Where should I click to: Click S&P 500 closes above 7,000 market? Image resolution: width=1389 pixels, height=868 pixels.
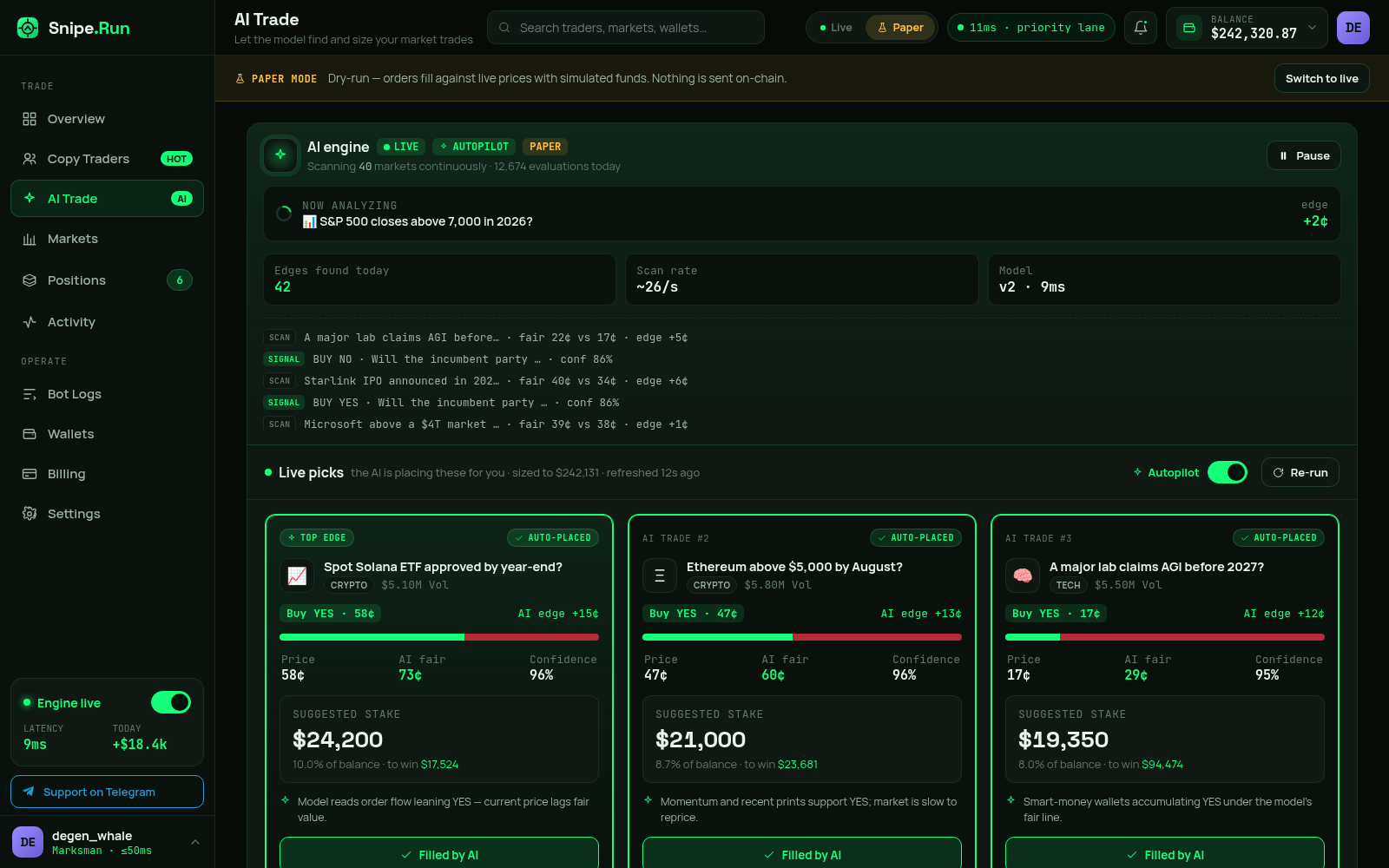click(x=418, y=221)
